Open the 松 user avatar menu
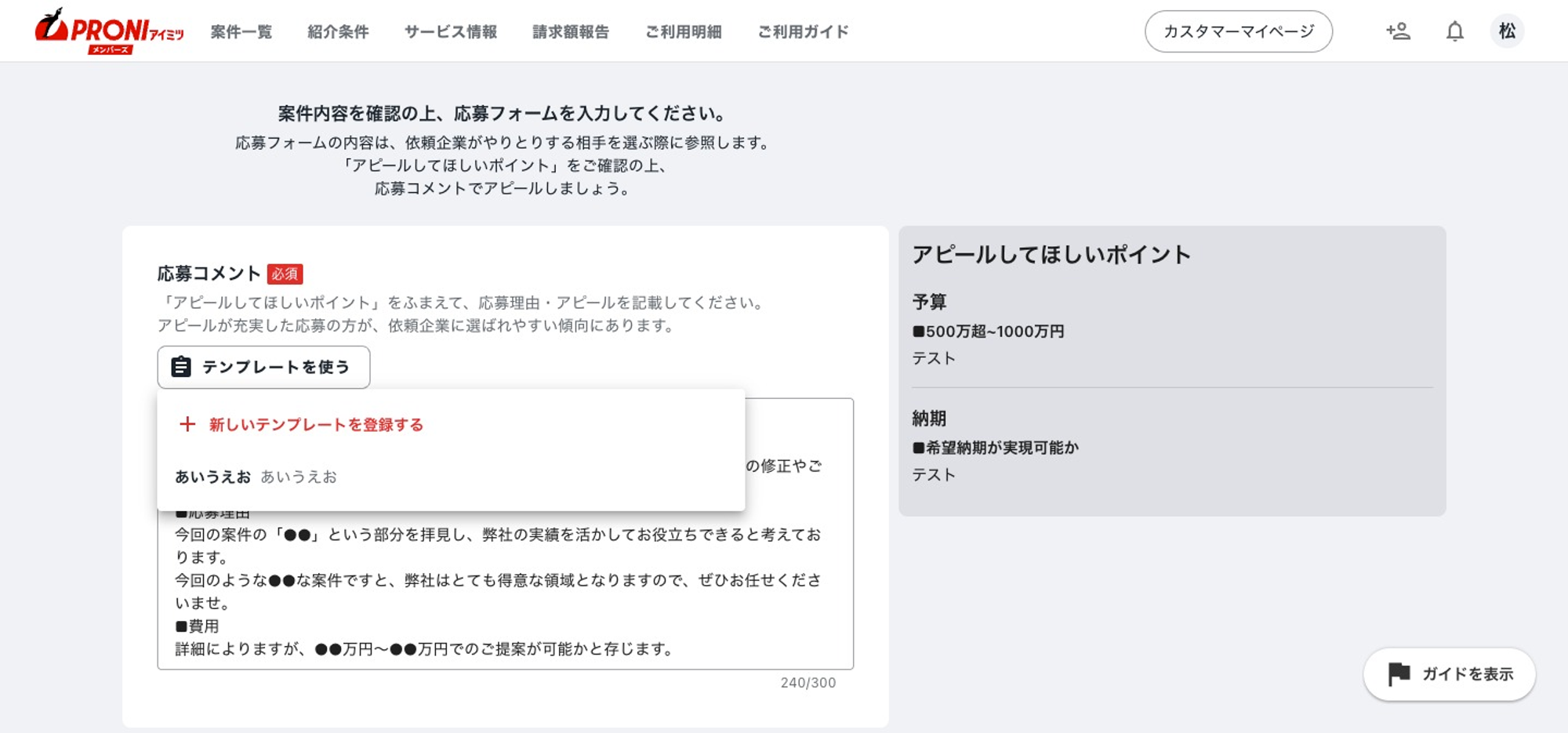Image resolution: width=1568 pixels, height=733 pixels. click(1507, 31)
